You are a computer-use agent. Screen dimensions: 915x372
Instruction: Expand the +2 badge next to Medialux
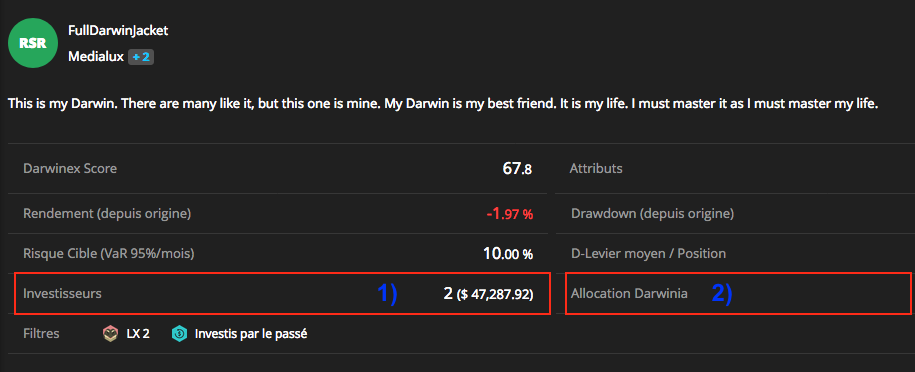[141, 57]
